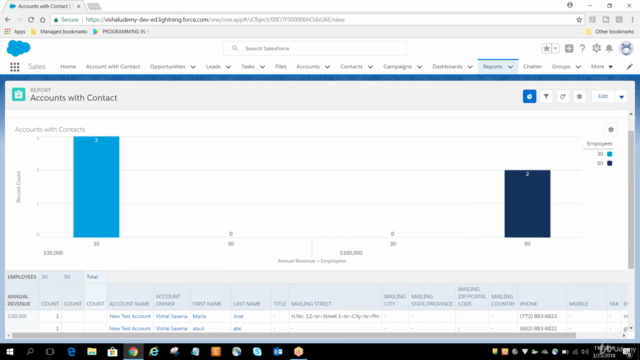Refresh the report results

click(x=563, y=96)
